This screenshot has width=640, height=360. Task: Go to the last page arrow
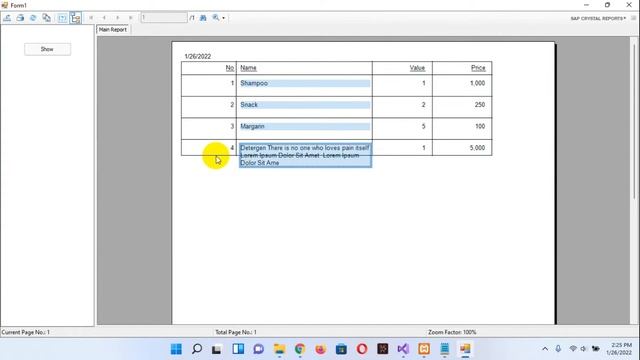[x=131, y=18]
